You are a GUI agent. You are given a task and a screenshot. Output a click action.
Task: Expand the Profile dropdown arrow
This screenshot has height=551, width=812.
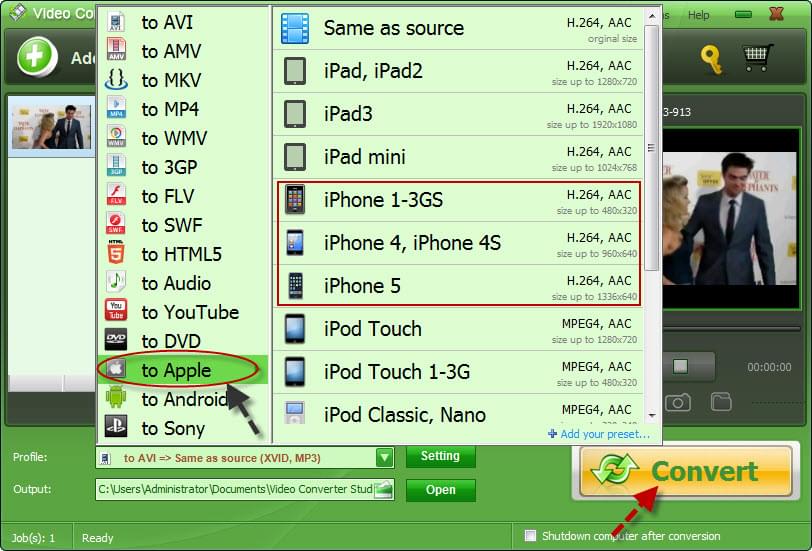click(384, 457)
